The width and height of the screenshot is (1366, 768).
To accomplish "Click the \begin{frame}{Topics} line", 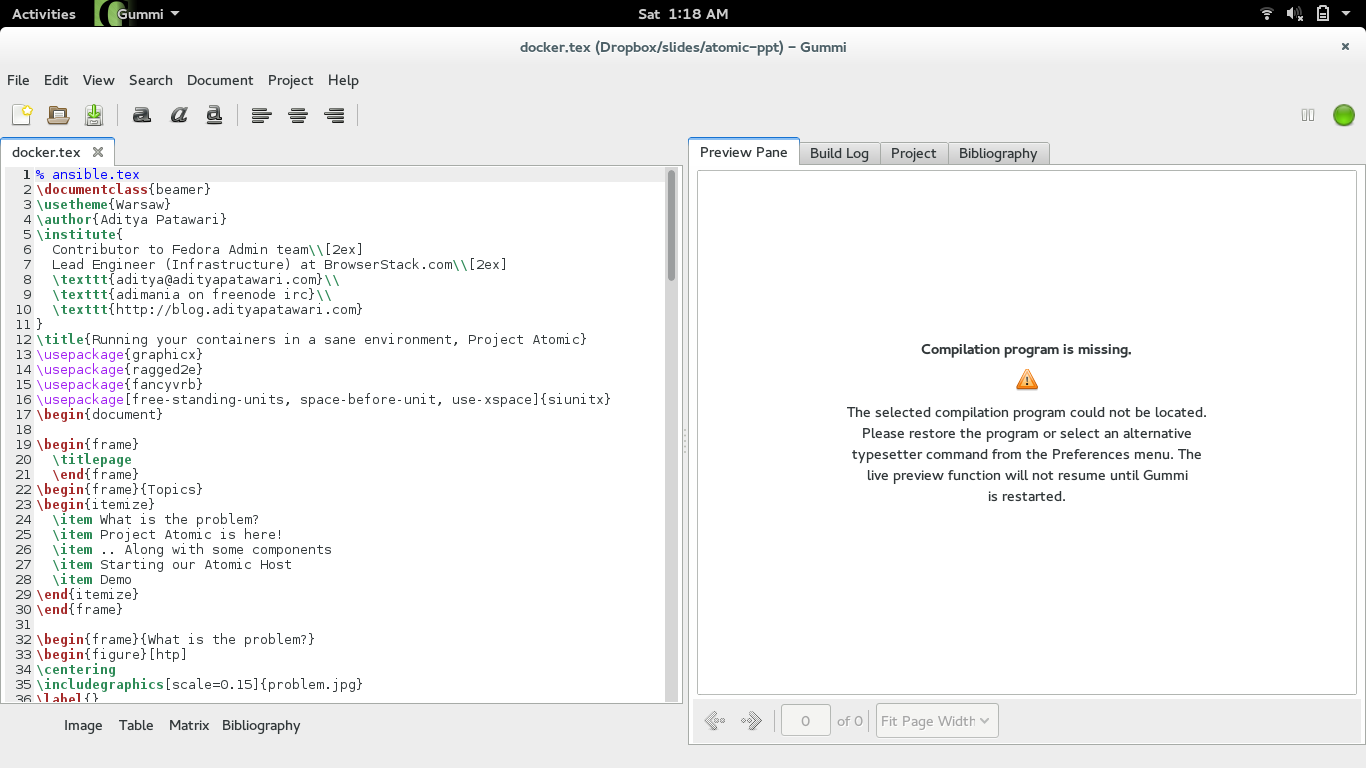I will pyautogui.click(x=120, y=489).
